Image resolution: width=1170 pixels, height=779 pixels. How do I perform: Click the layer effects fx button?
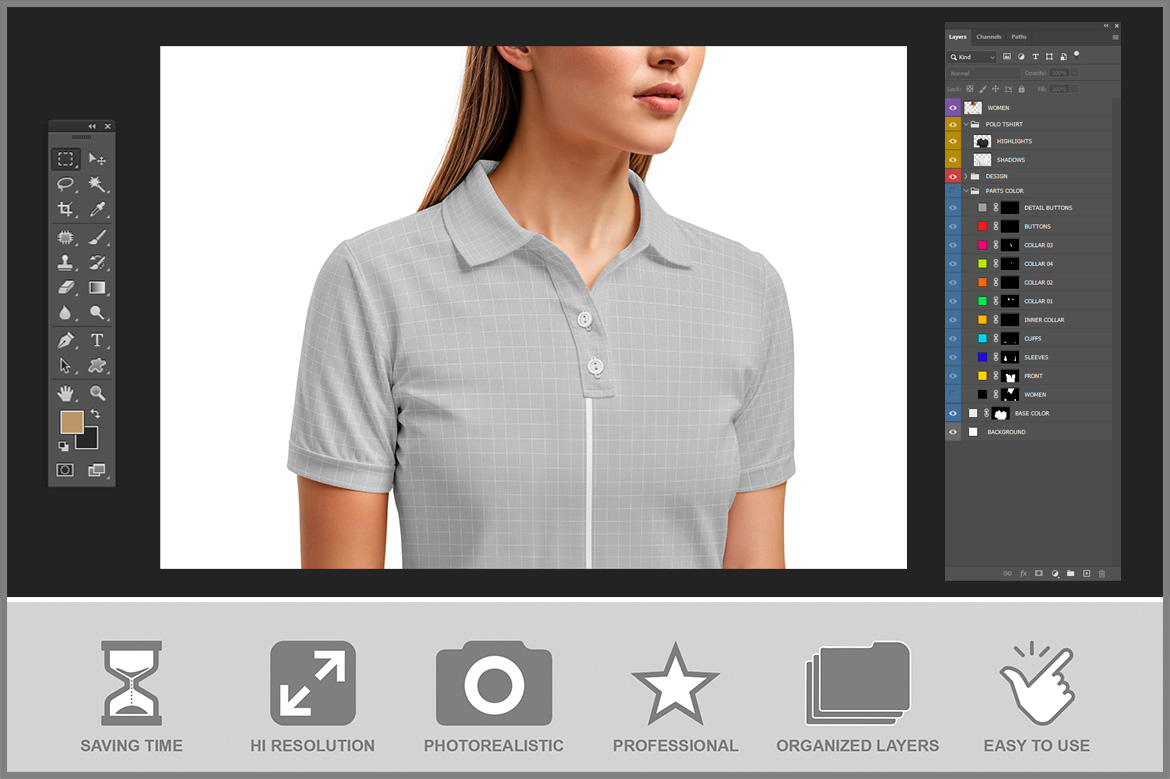(1023, 573)
